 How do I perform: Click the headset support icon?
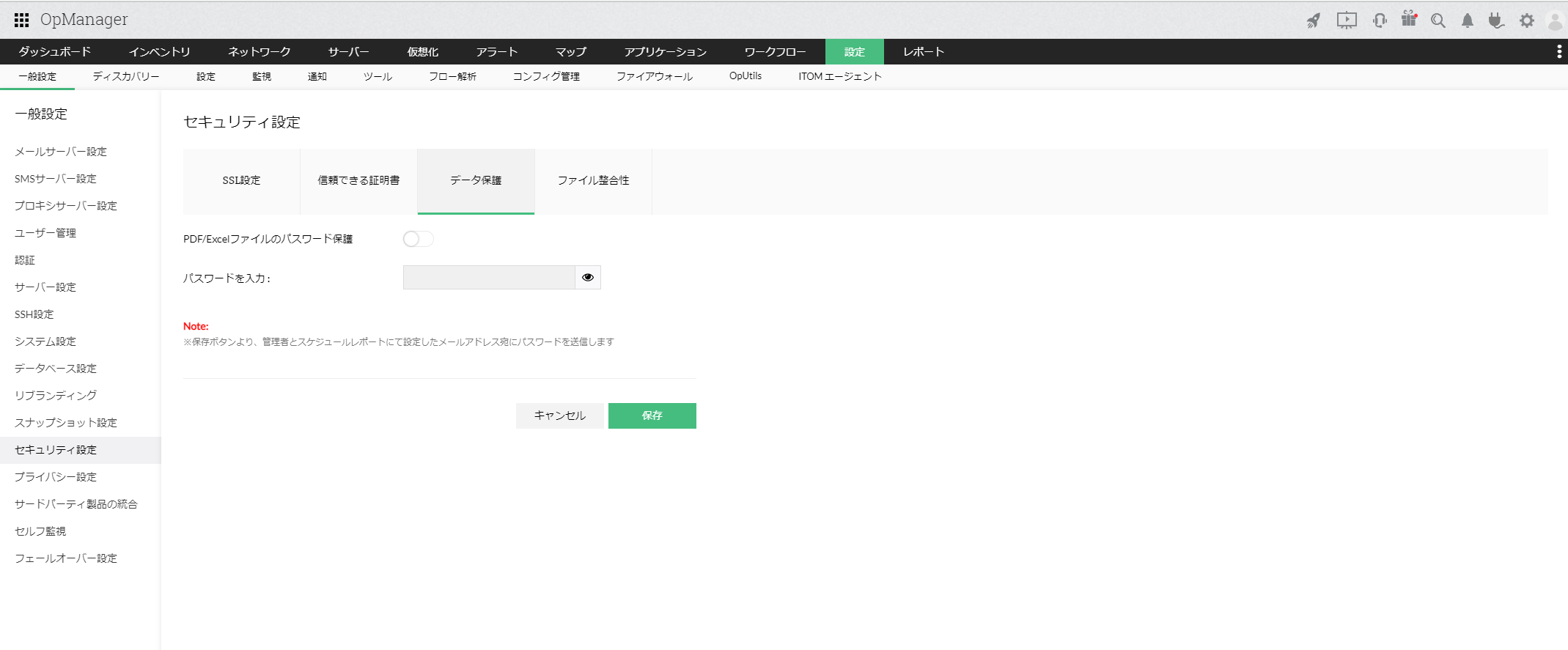point(1380,21)
